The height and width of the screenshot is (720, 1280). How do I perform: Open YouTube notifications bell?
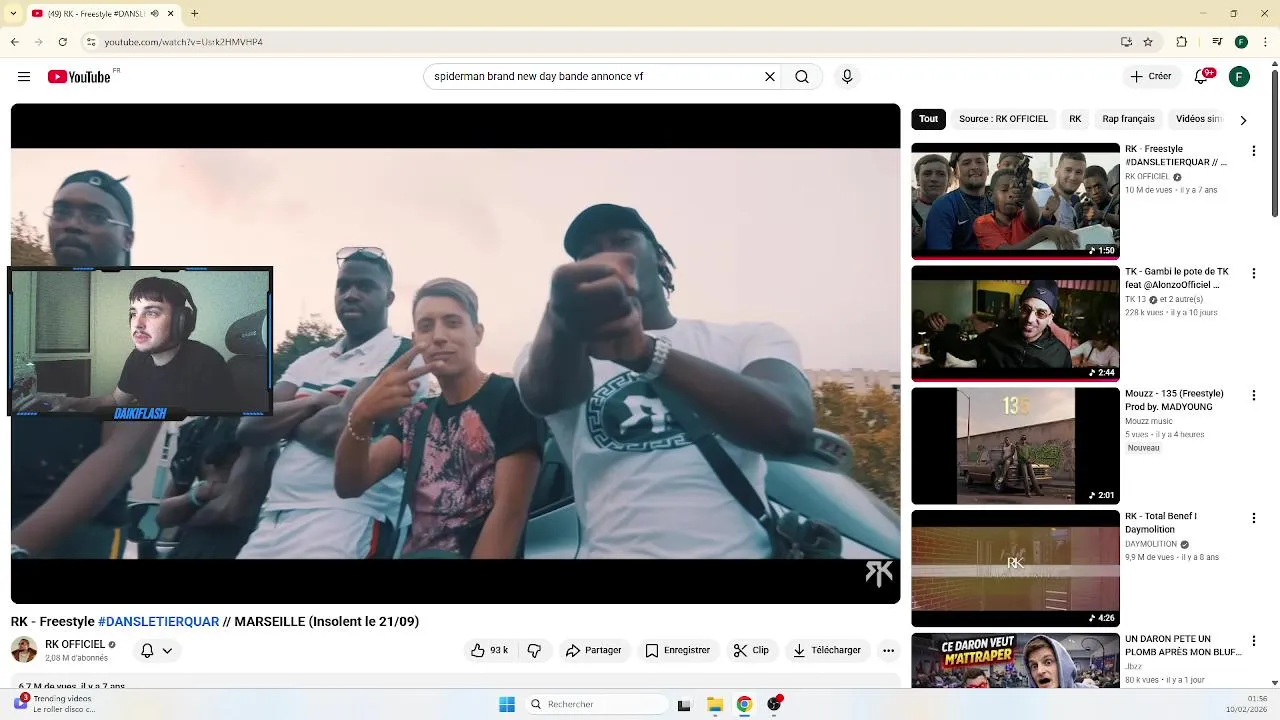(1203, 76)
